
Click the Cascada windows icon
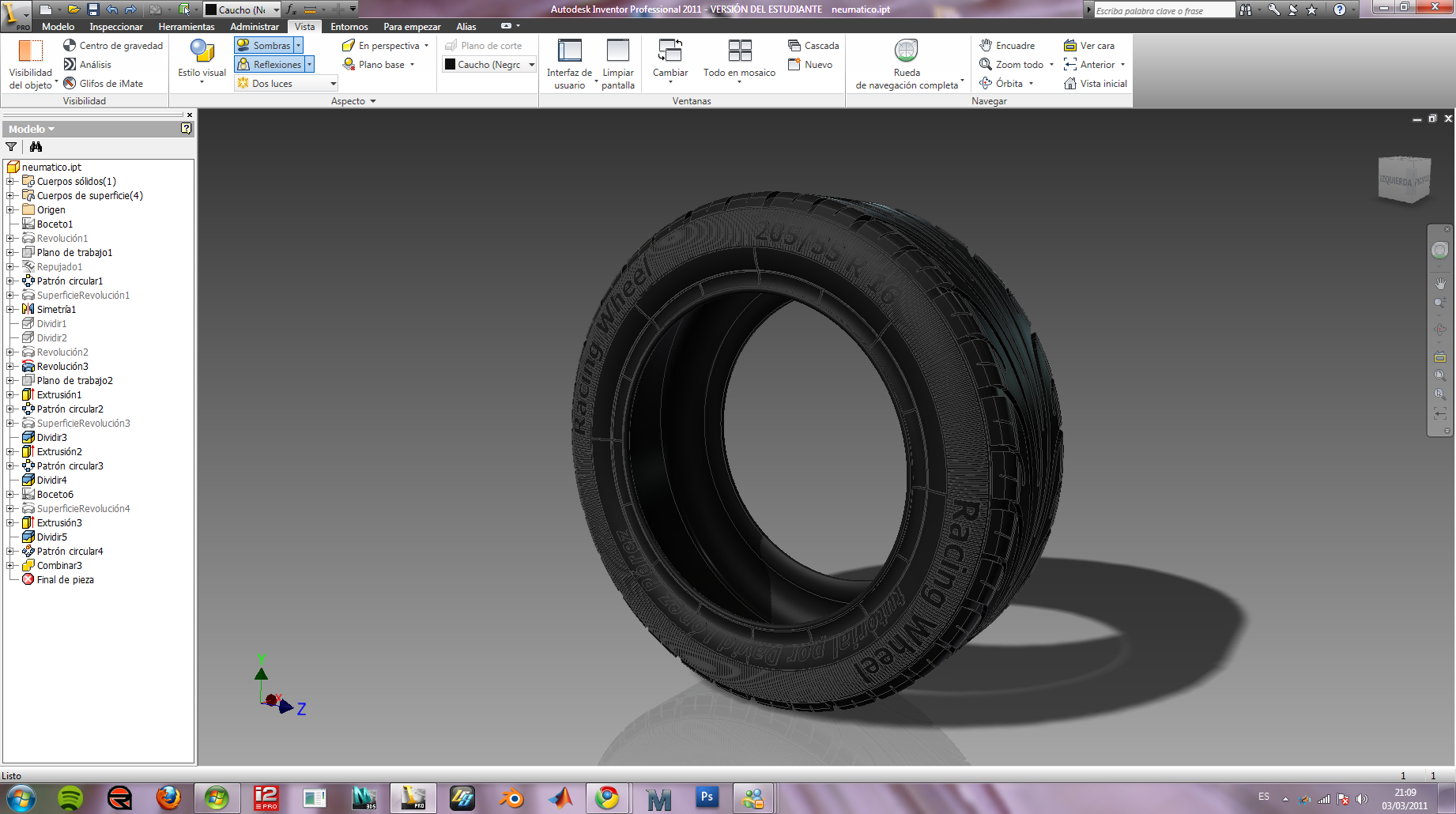tap(794, 46)
